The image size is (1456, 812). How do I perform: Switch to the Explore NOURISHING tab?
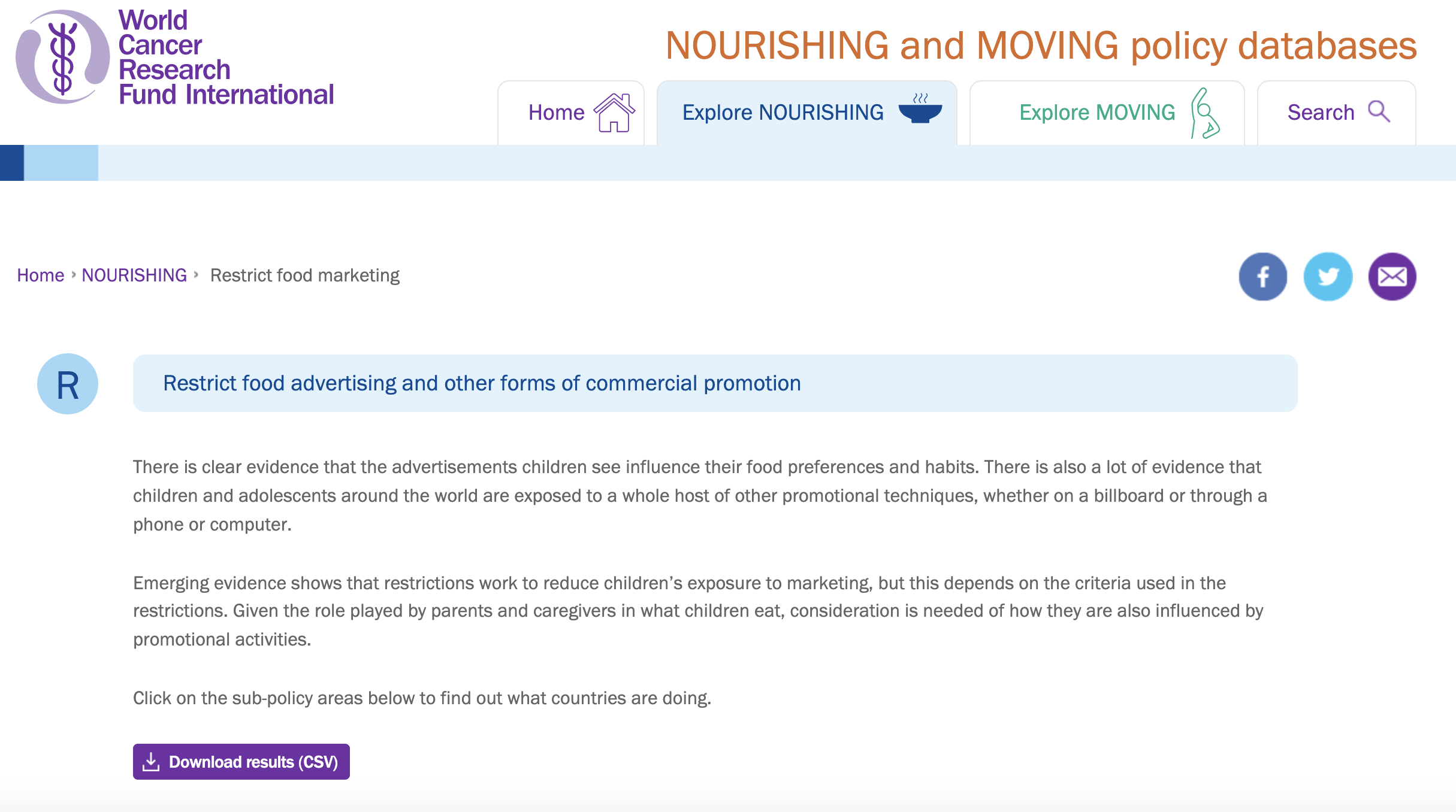click(807, 113)
